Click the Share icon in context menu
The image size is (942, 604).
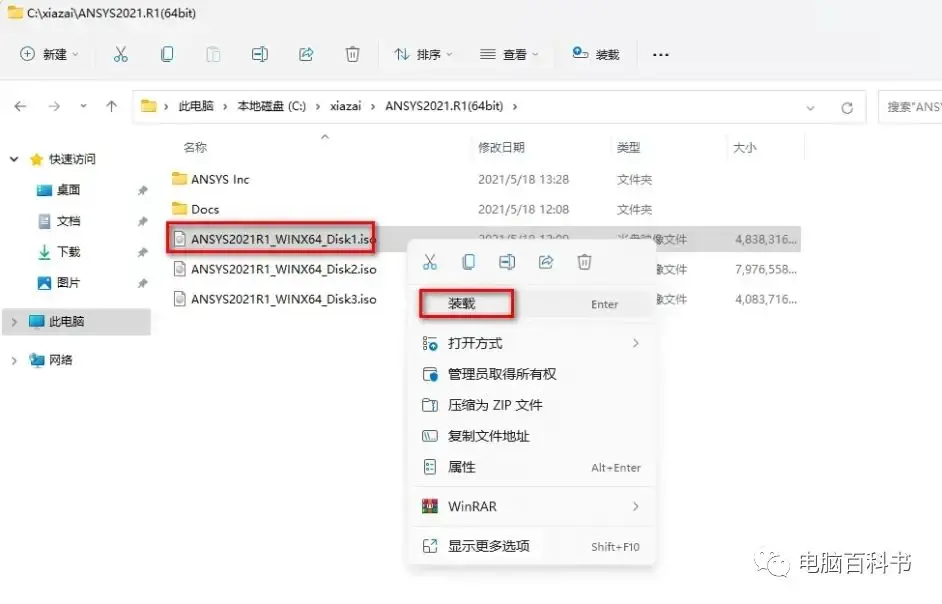pos(545,262)
